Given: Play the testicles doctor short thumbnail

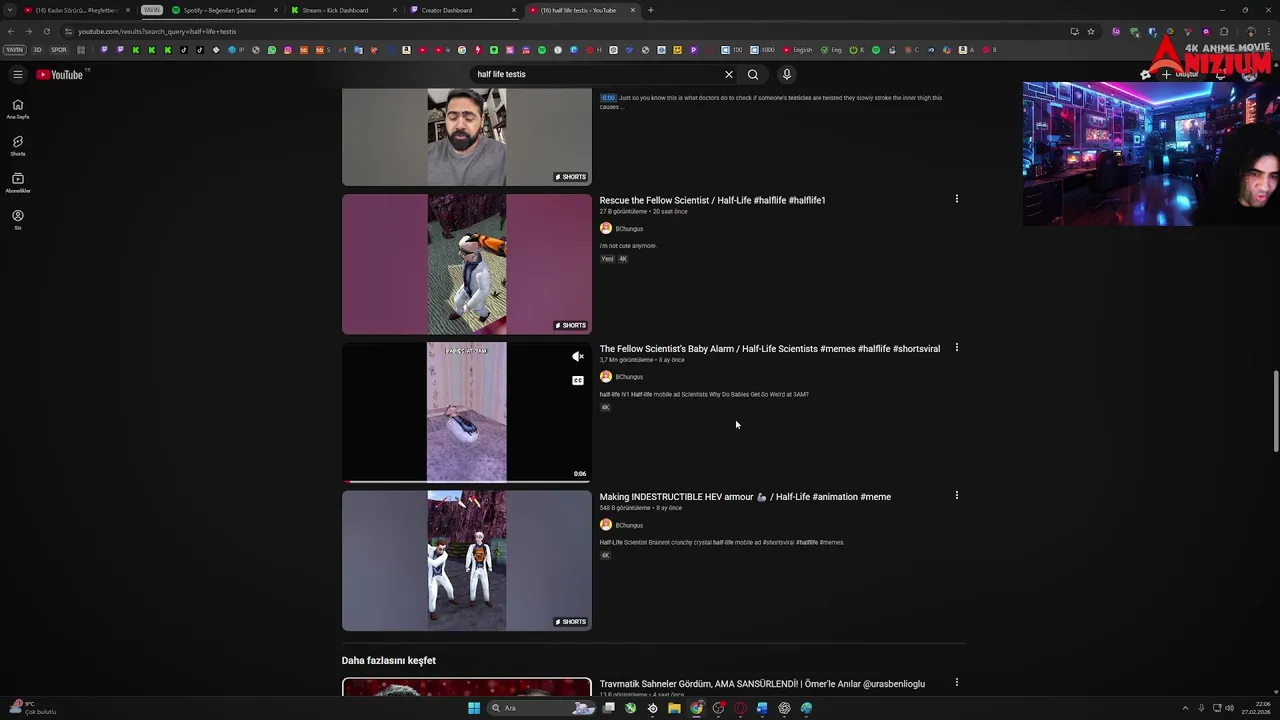Looking at the screenshot, I should (x=467, y=137).
